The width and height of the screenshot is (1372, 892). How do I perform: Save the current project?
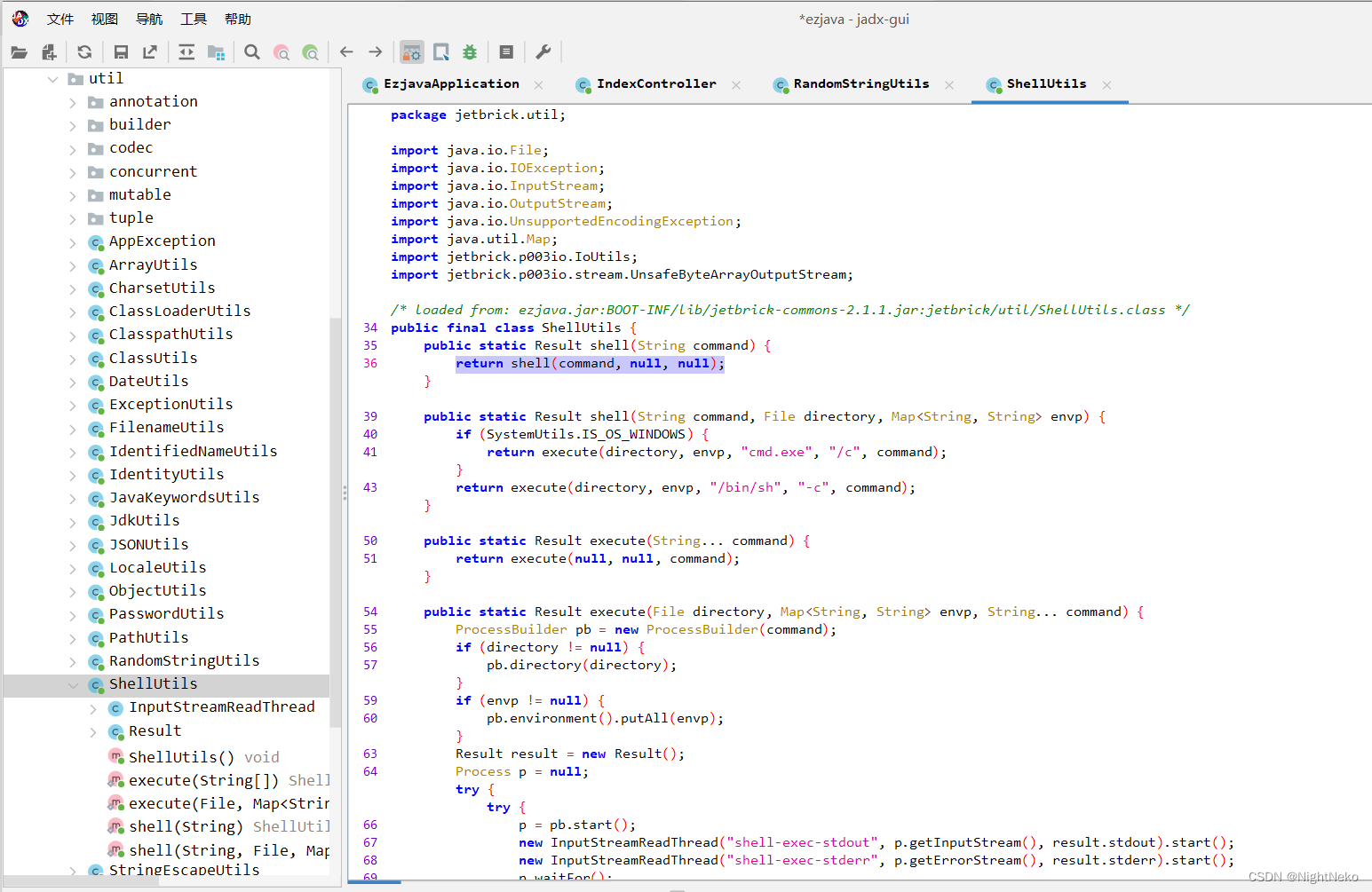click(x=120, y=51)
